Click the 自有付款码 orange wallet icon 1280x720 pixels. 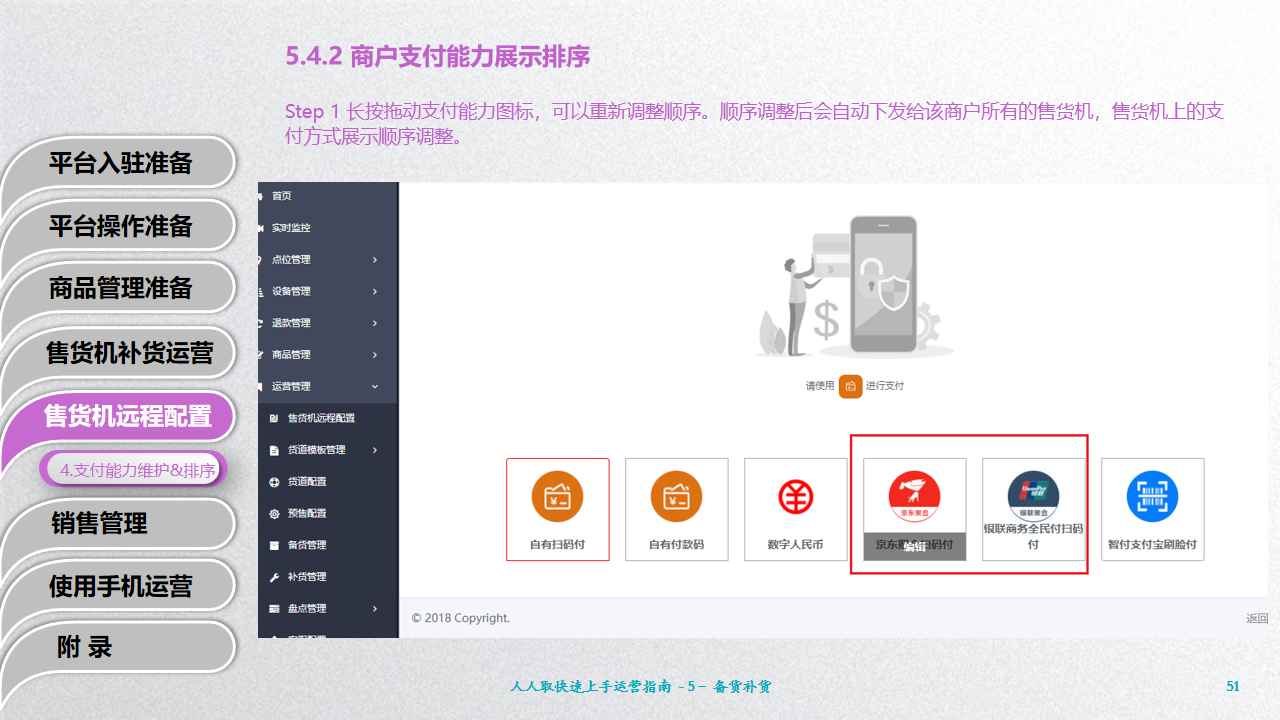point(677,497)
